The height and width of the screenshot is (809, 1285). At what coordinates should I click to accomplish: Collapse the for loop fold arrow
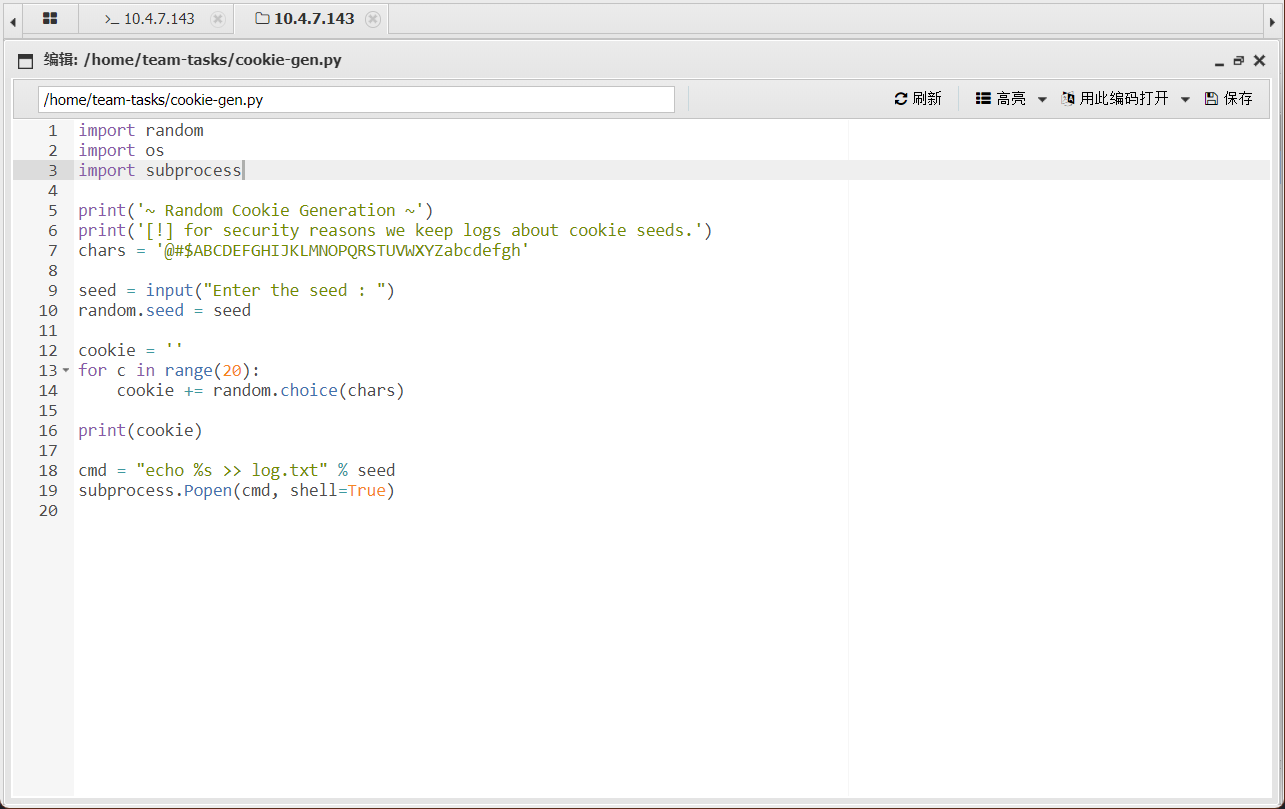pos(66,370)
